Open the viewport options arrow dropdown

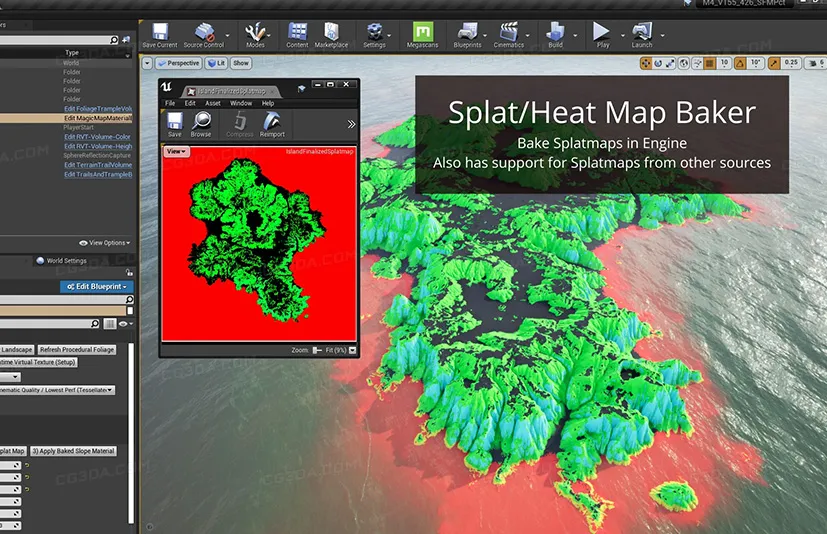pos(147,63)
